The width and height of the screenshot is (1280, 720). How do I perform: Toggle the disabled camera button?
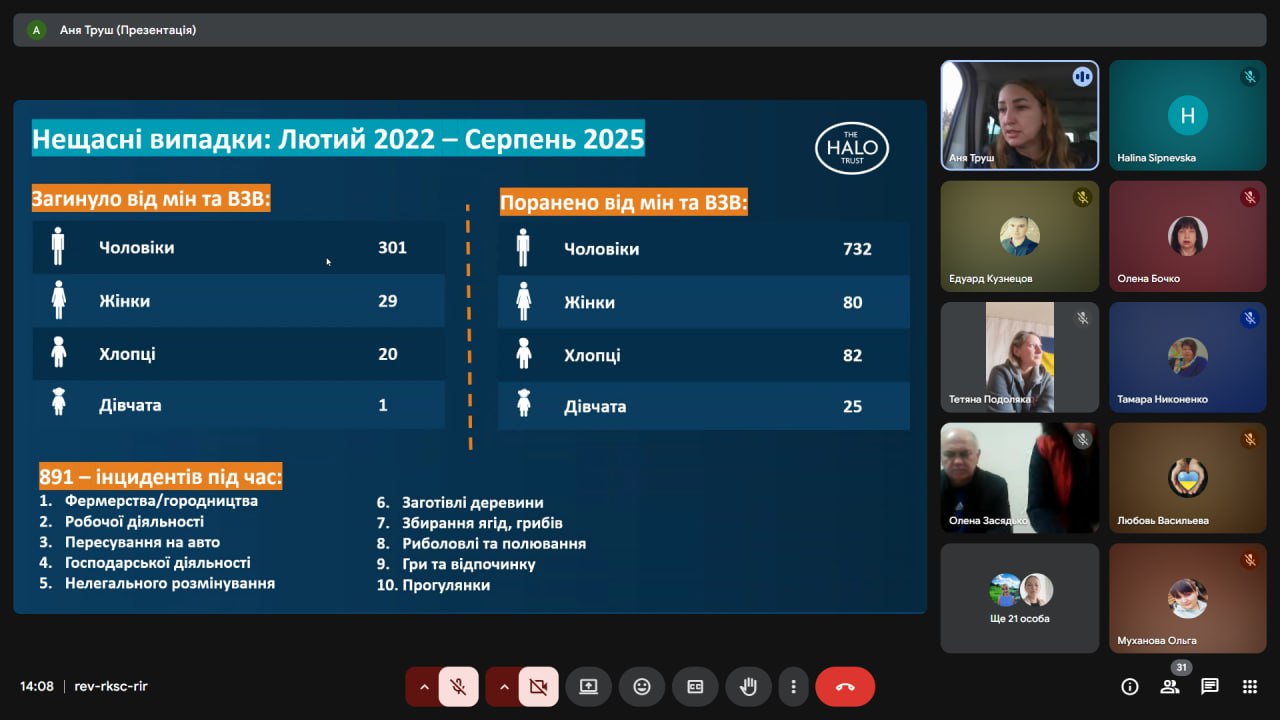[x=538, y=687]
